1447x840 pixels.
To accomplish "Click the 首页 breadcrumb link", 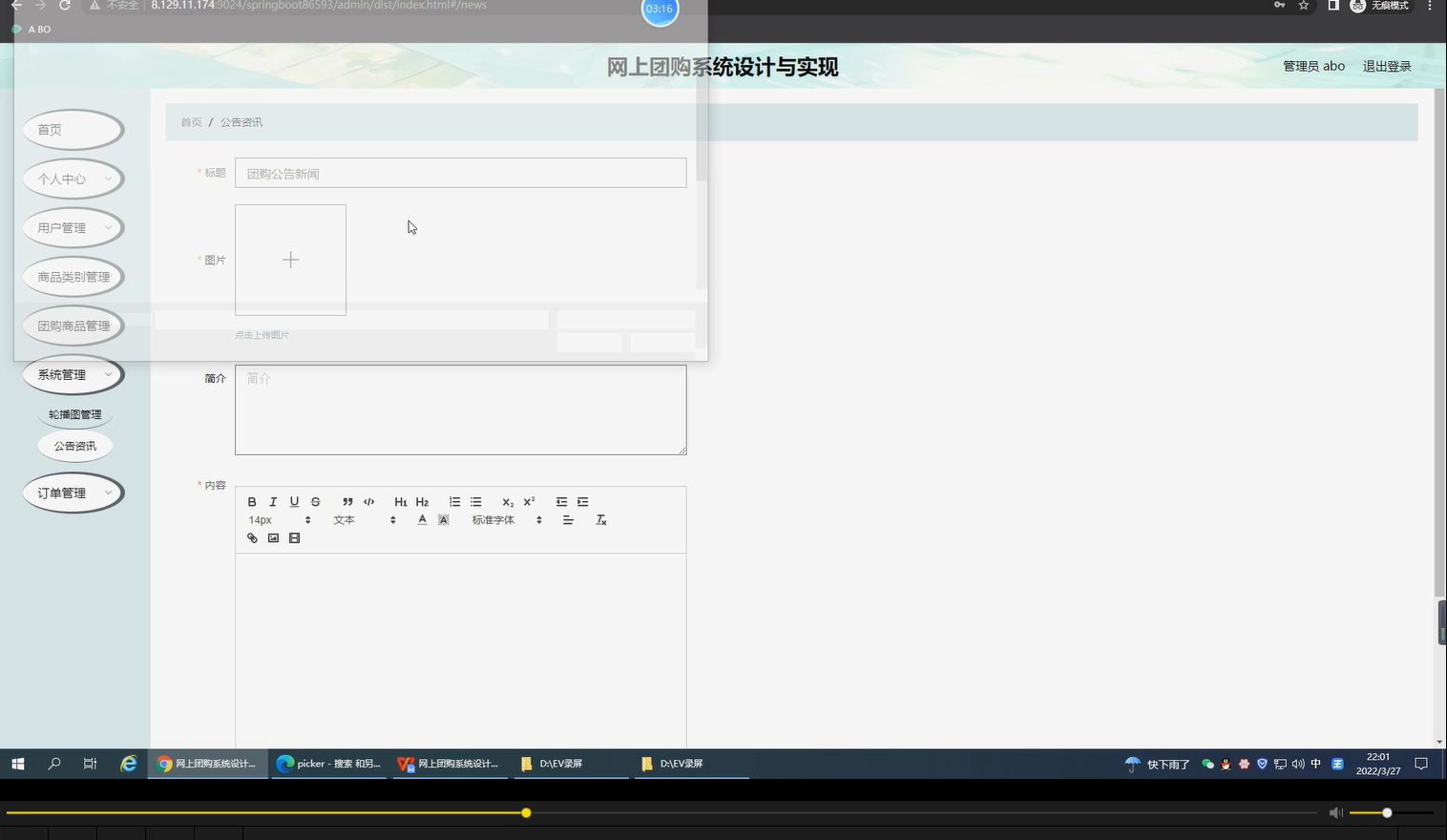I will (x=191, y=122).
